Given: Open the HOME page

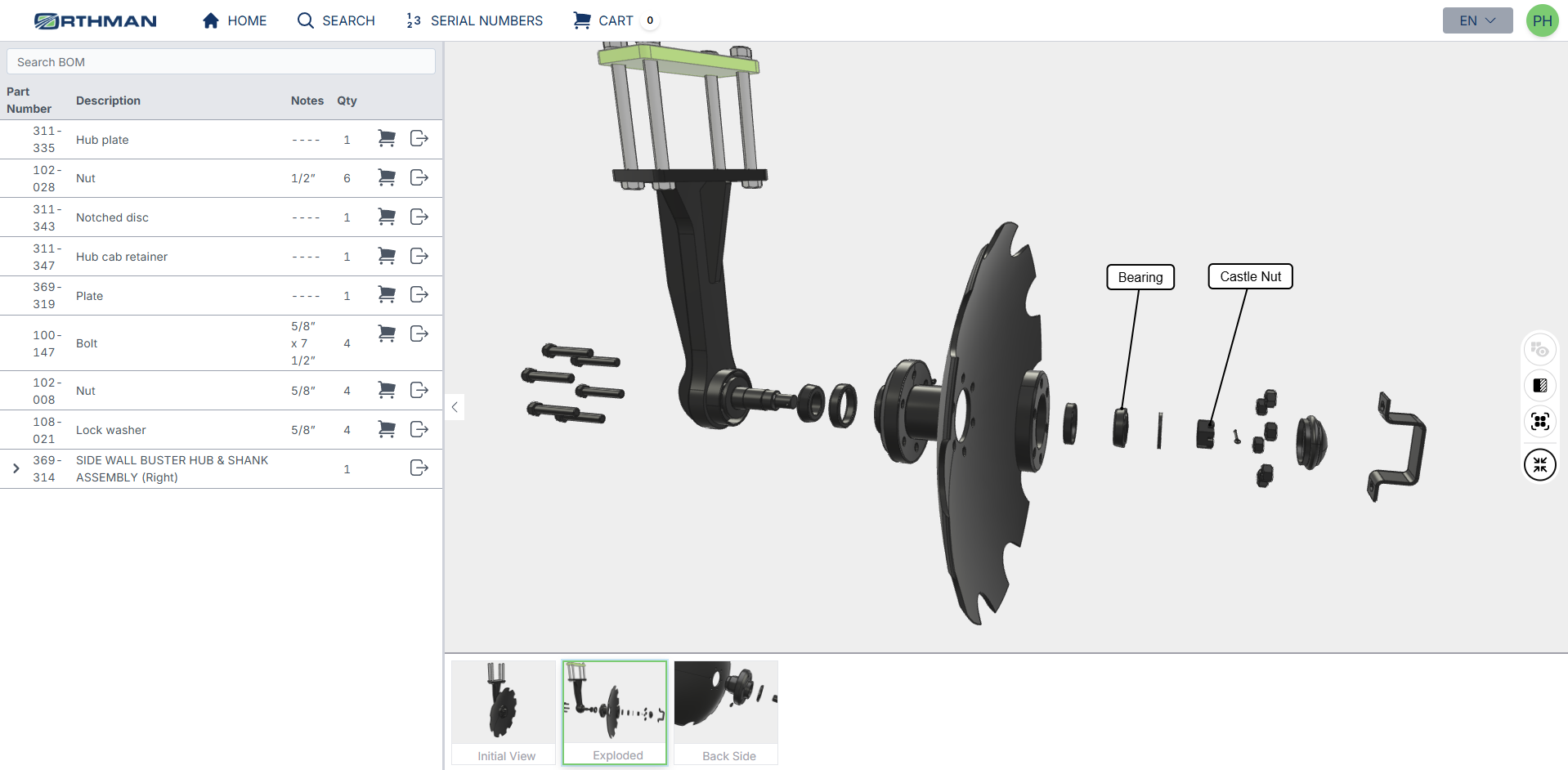Looking at the screenshot, I should (x=235, y=20).
